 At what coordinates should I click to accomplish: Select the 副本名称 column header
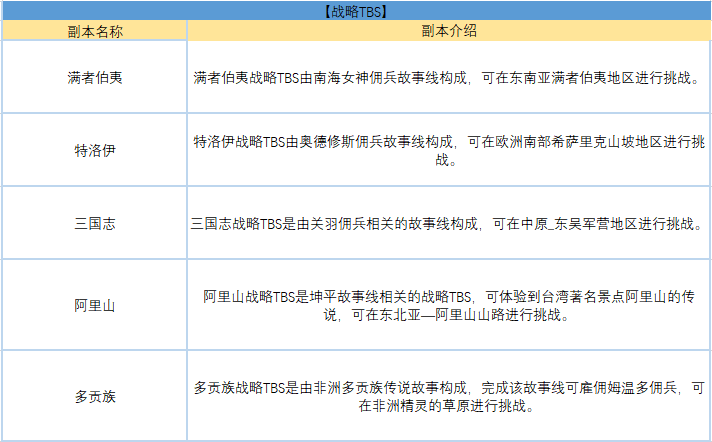pos(95,31)
